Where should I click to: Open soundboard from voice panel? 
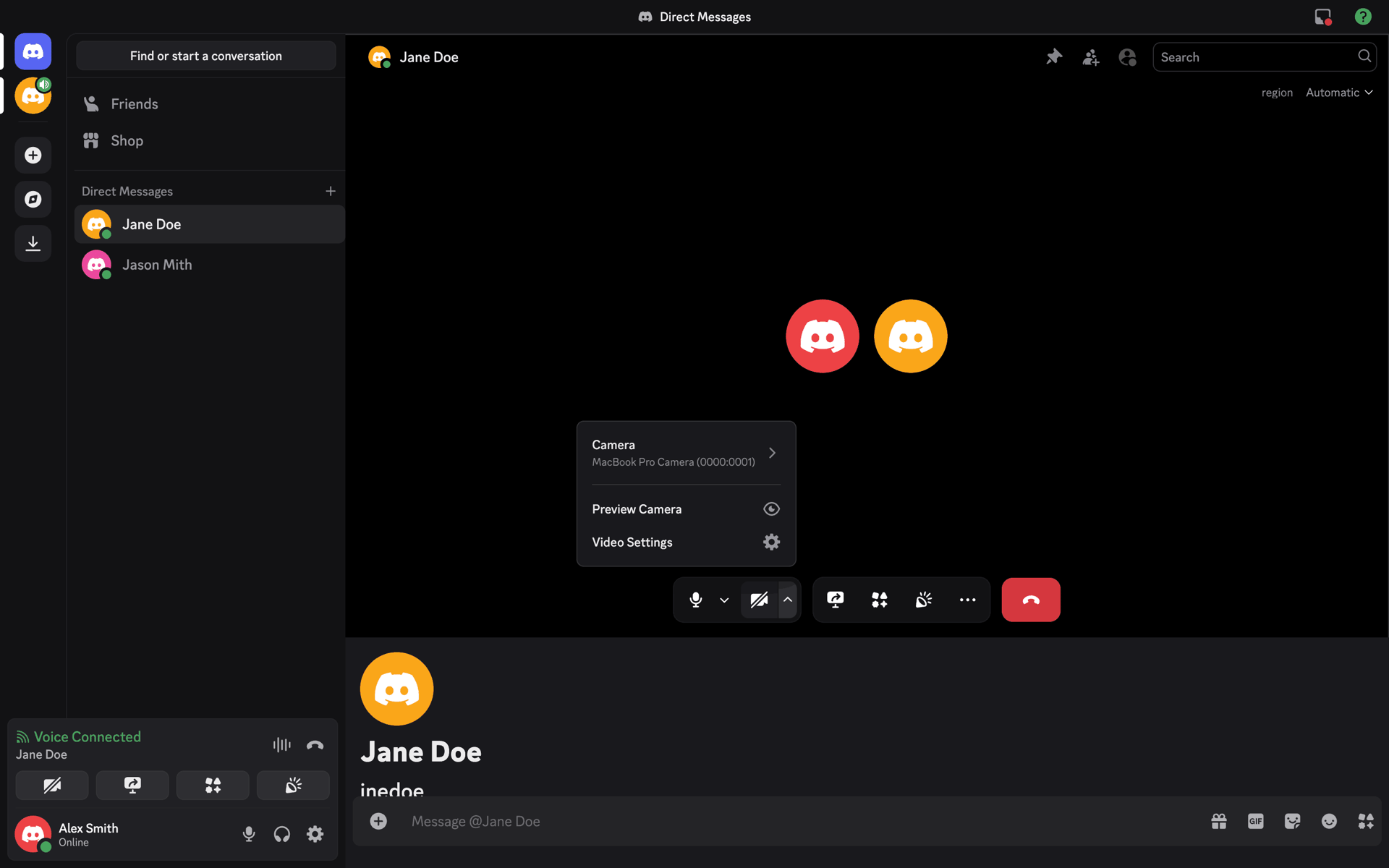[293, 786]
